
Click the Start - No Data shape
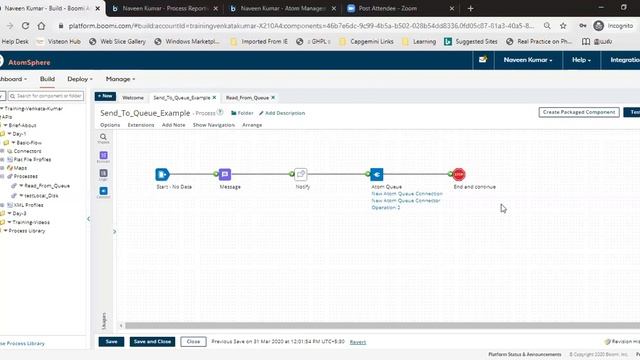[162, 174]
